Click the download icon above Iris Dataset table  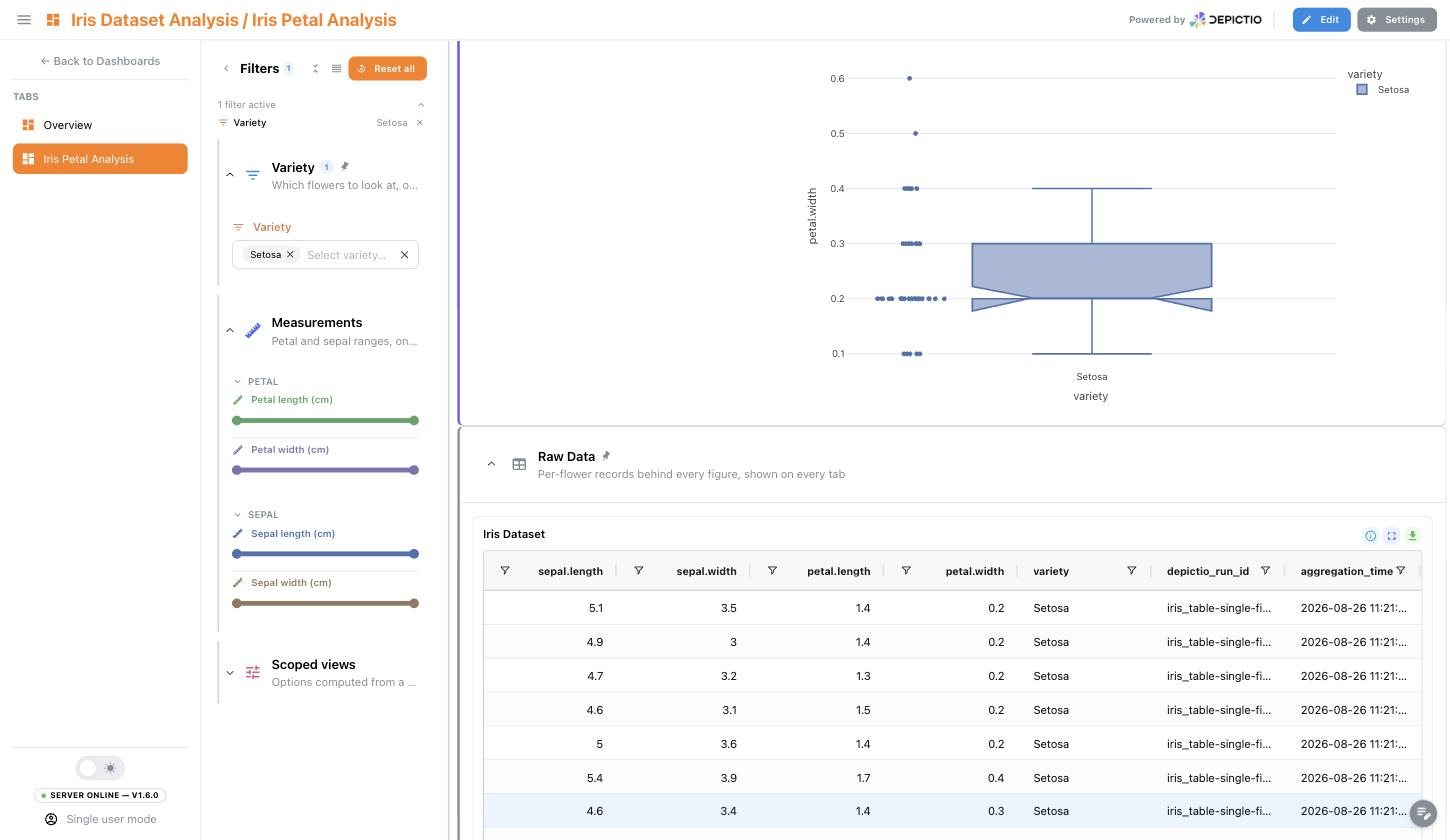point(1412,536)
